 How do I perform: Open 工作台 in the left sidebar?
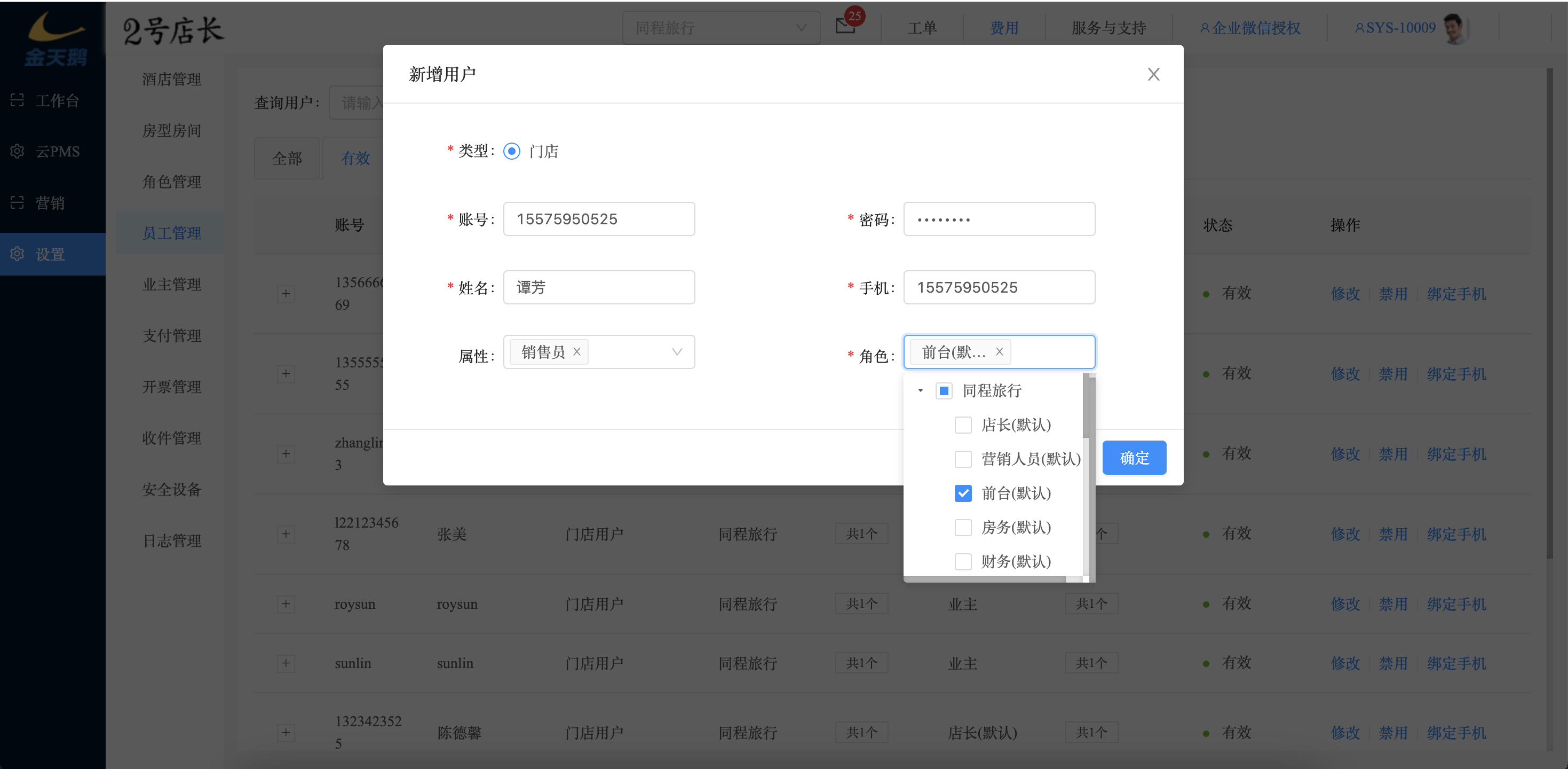pyautogui.click(x=53, y=100)
